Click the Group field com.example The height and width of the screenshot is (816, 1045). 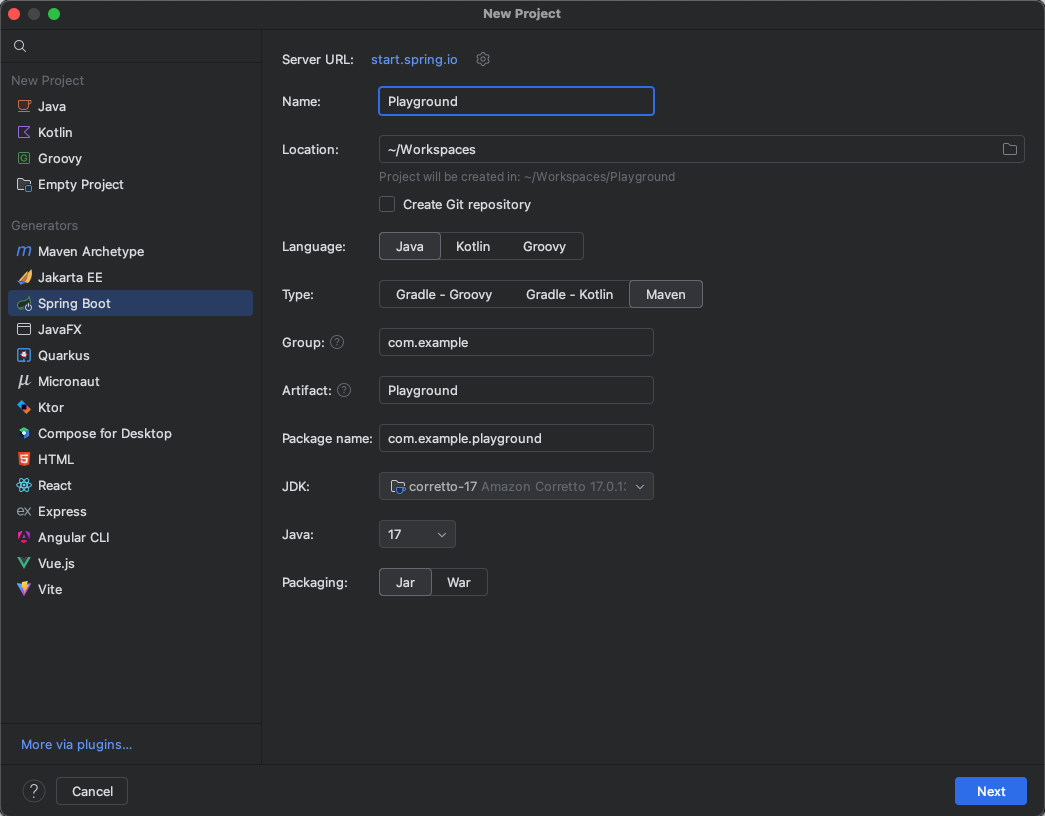click(517, 342)
